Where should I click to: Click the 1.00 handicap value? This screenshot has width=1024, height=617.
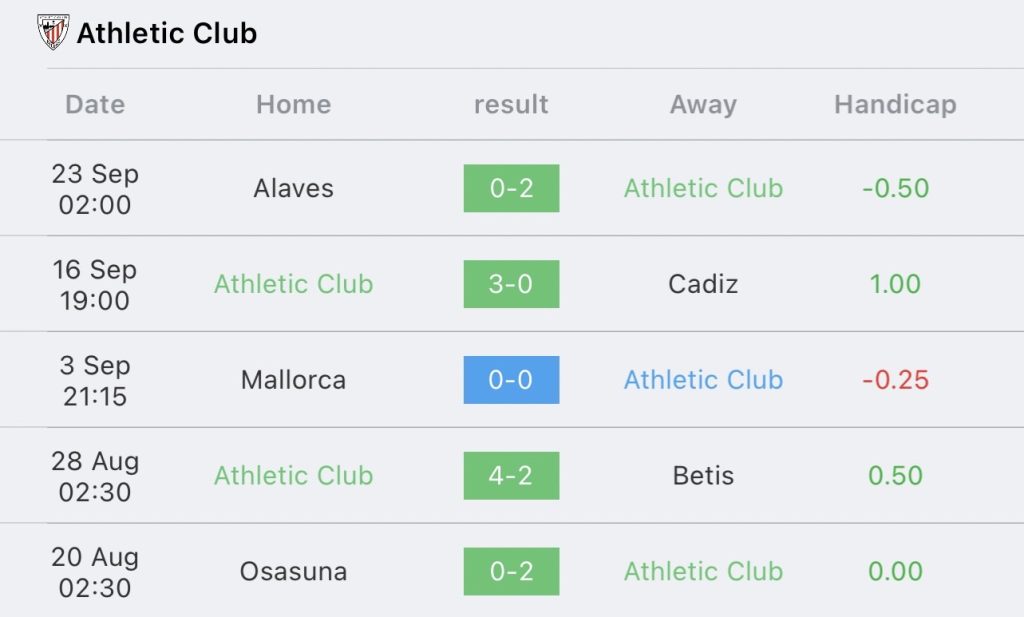pyautogui.click(x=895, y=284)
